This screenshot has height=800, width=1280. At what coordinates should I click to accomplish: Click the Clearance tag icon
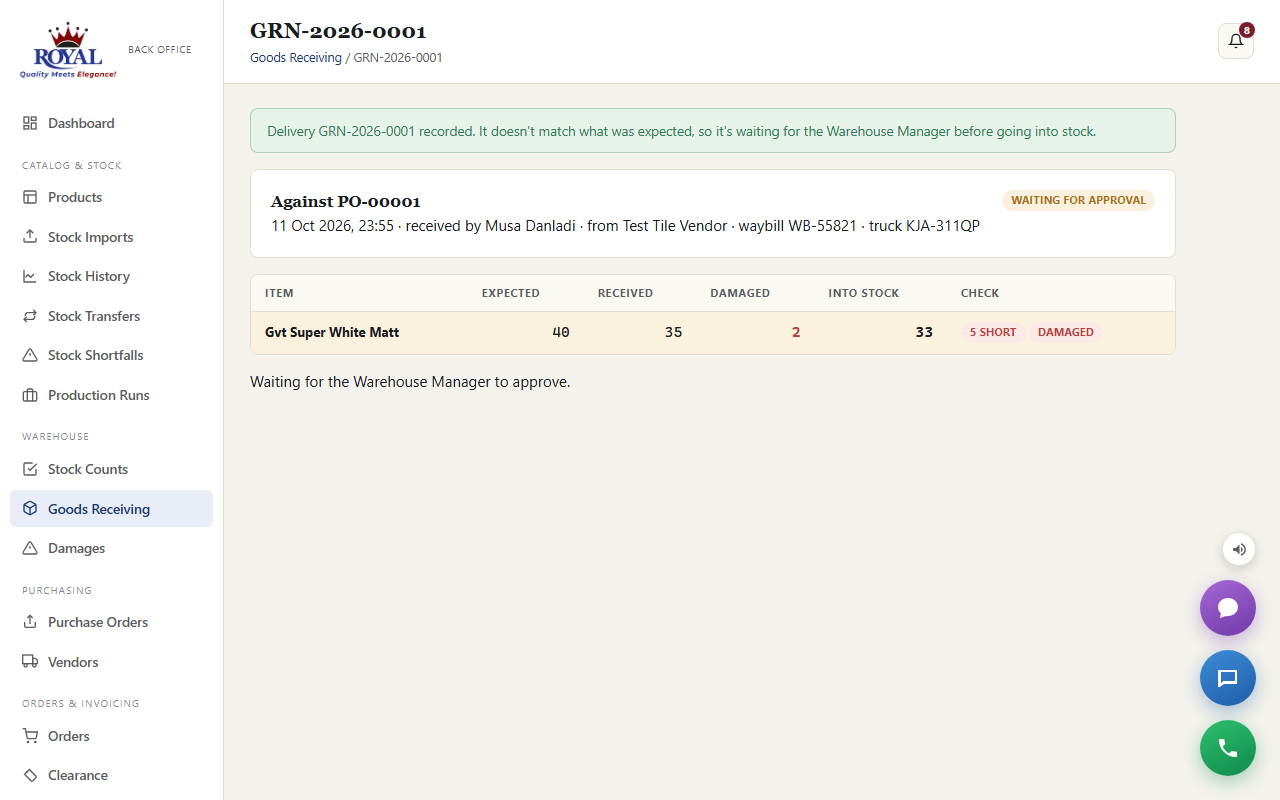click(x=30, y=775)
